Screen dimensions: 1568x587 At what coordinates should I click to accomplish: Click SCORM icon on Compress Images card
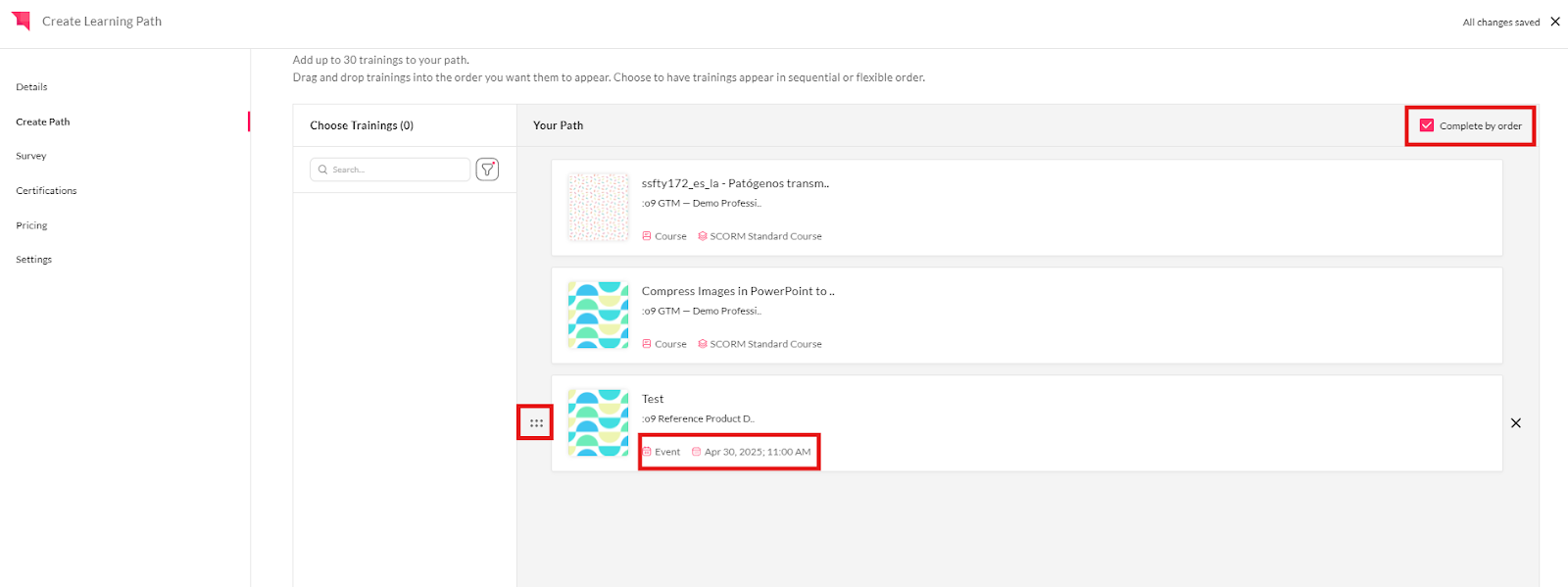pos(703,344)
